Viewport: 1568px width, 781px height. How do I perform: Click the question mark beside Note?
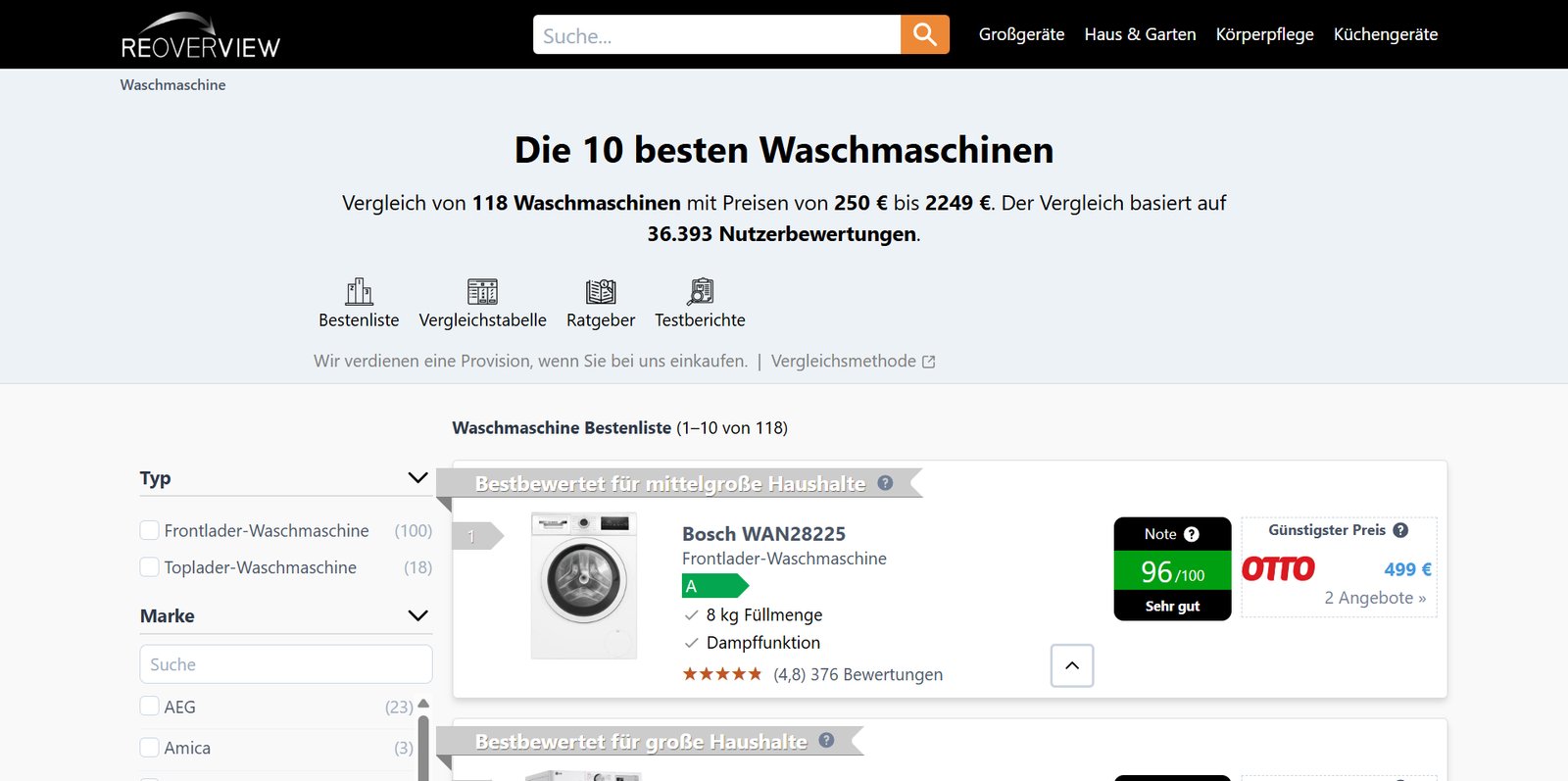pos(1192,534)
